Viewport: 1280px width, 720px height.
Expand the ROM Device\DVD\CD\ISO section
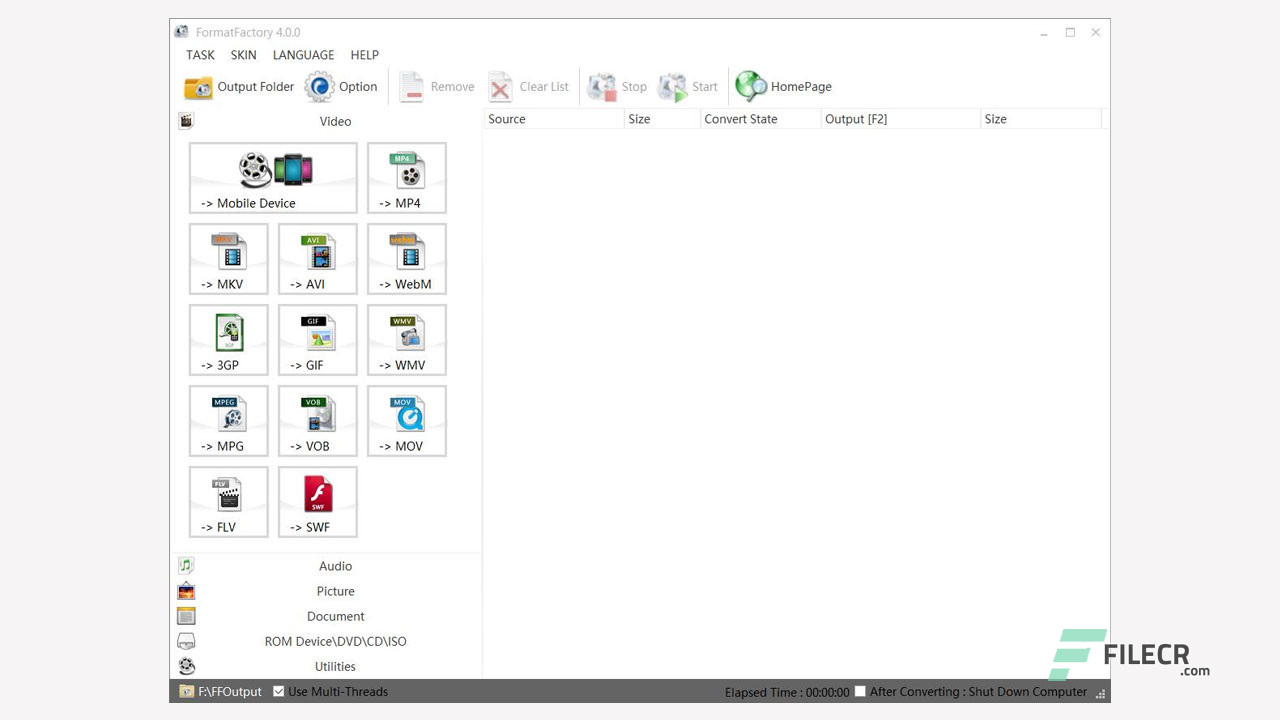pyautogui.click(x=329, y=641)
